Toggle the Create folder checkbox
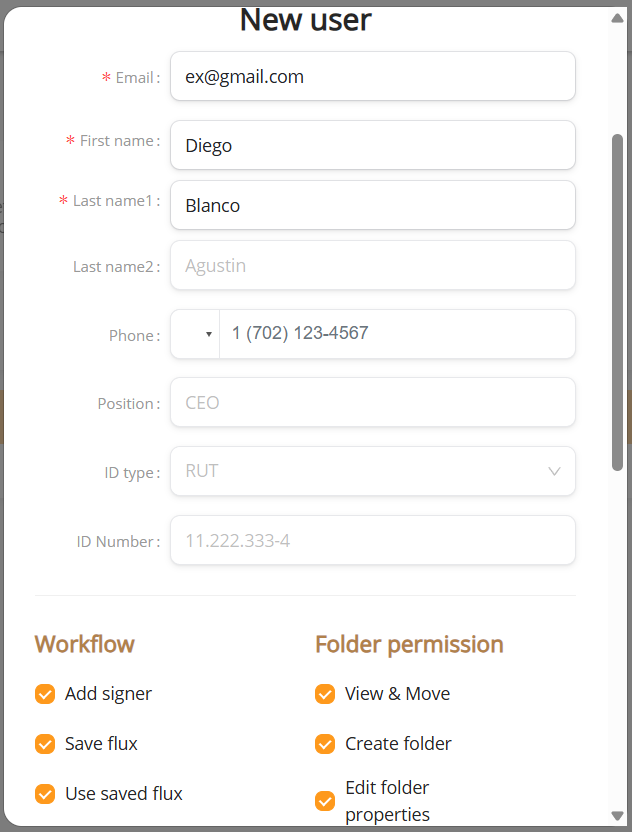Image resolution: width=632 pixels, height=832 pixels. [325, 744]
